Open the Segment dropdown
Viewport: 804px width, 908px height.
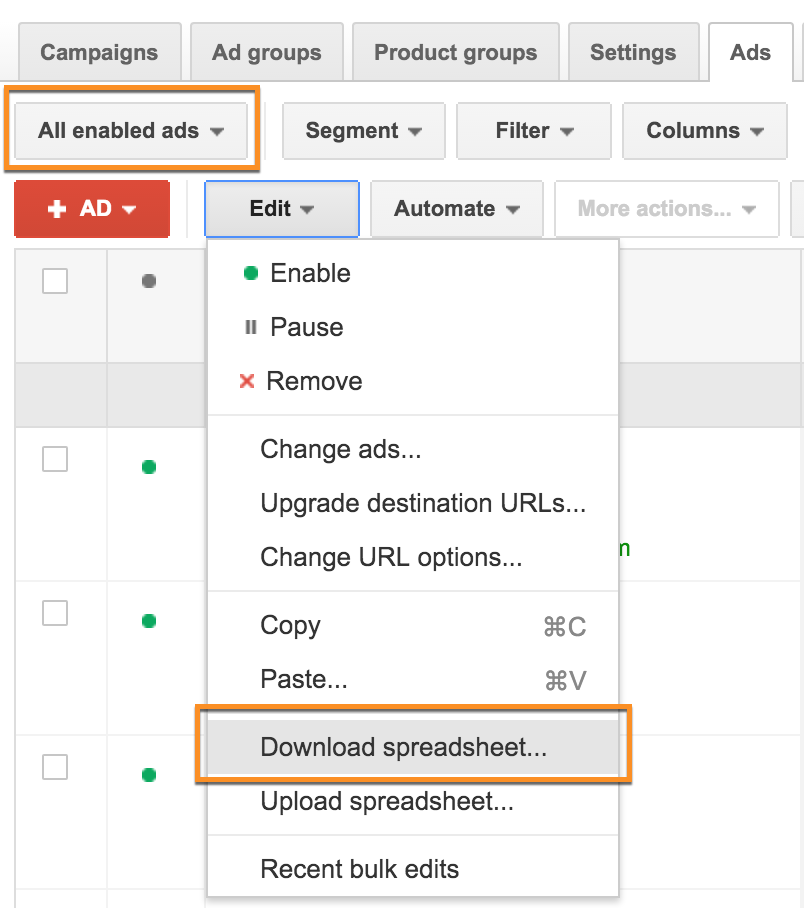[363, 131]
